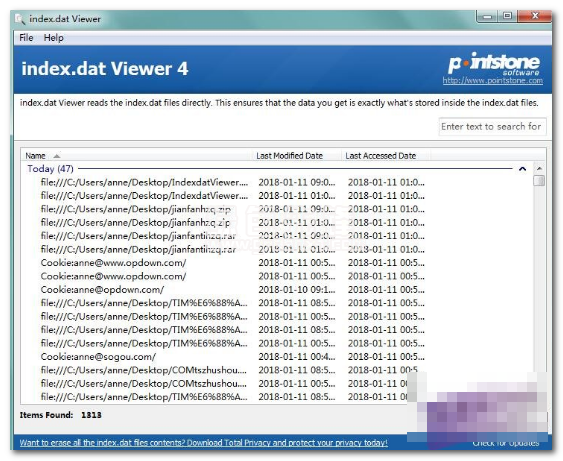Maximize the index.dat Viewer window
The height and width of the screenshot is (461, 563).
pyautogui.click(x=507, y=16)
